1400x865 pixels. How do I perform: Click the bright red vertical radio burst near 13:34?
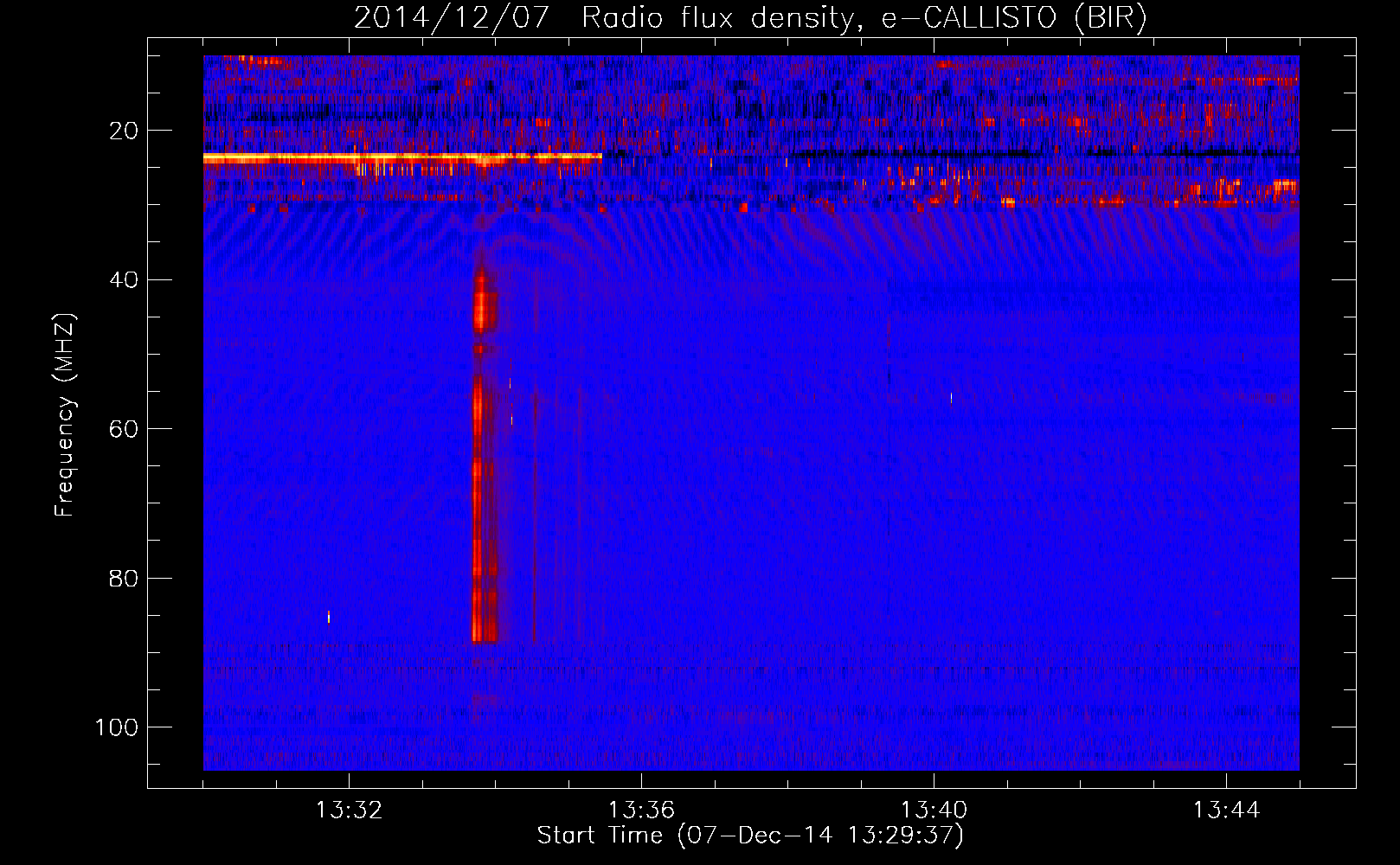coord(485,454)
